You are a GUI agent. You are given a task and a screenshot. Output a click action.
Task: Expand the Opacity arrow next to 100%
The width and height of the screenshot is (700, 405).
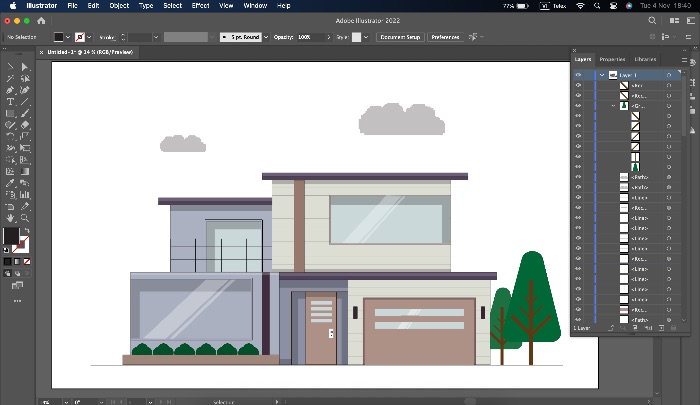pyautogui.click(x=329, y=37)
